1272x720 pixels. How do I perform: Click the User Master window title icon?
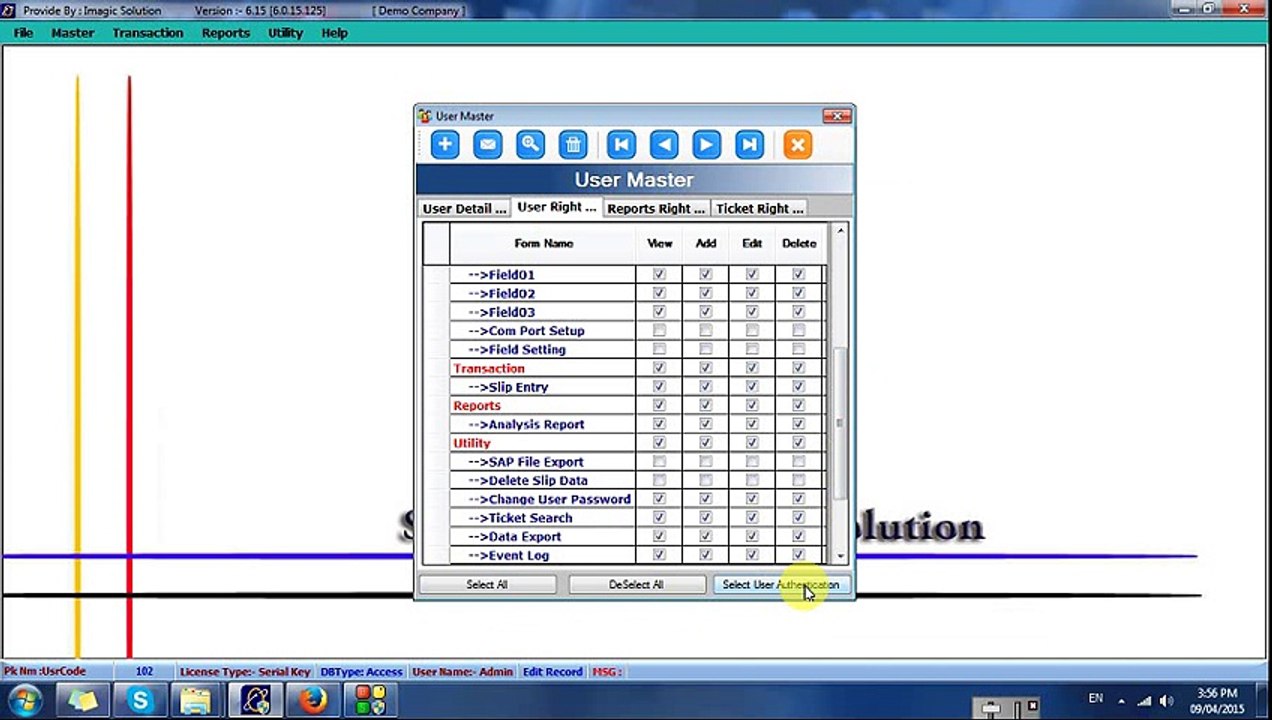[425, 116]
